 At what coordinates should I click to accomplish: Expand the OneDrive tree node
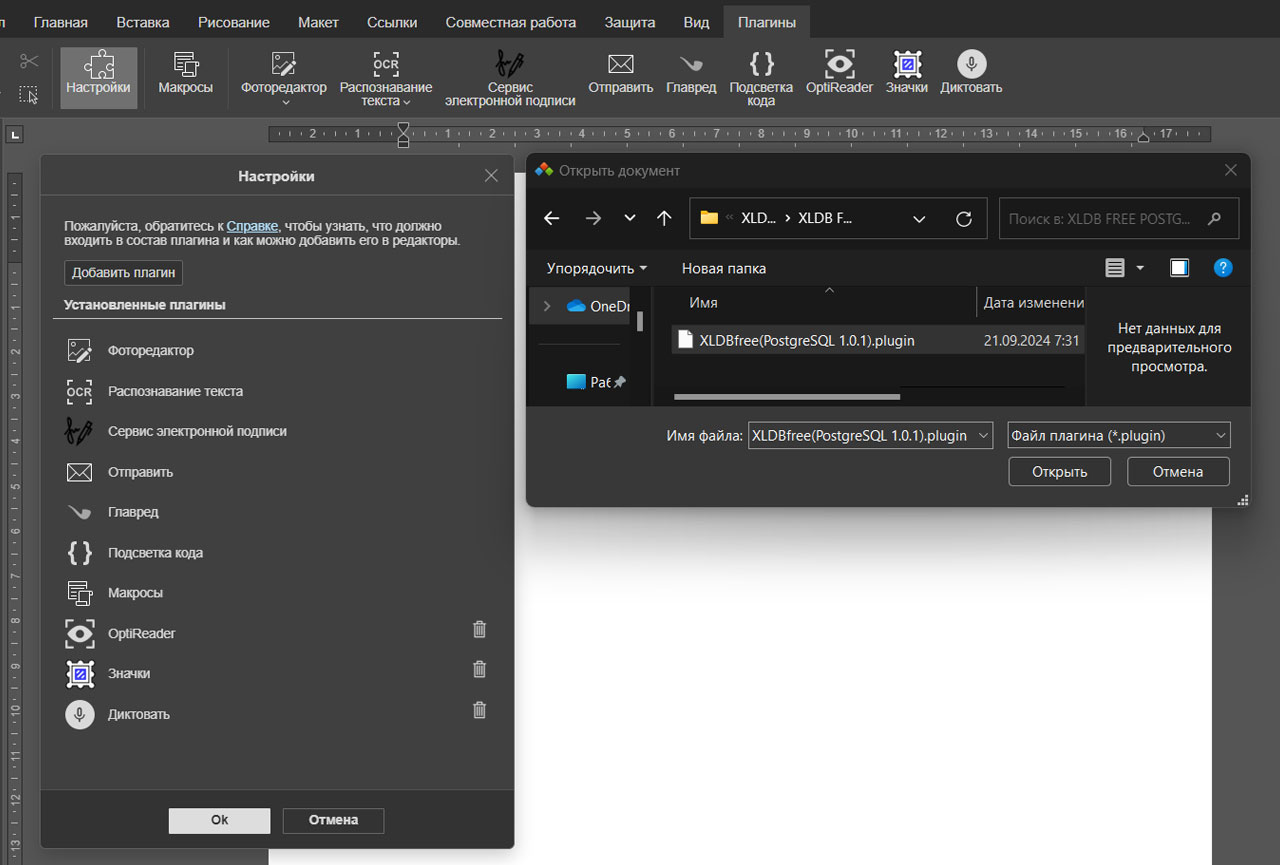pyautogui.click(x=547, y=306)
